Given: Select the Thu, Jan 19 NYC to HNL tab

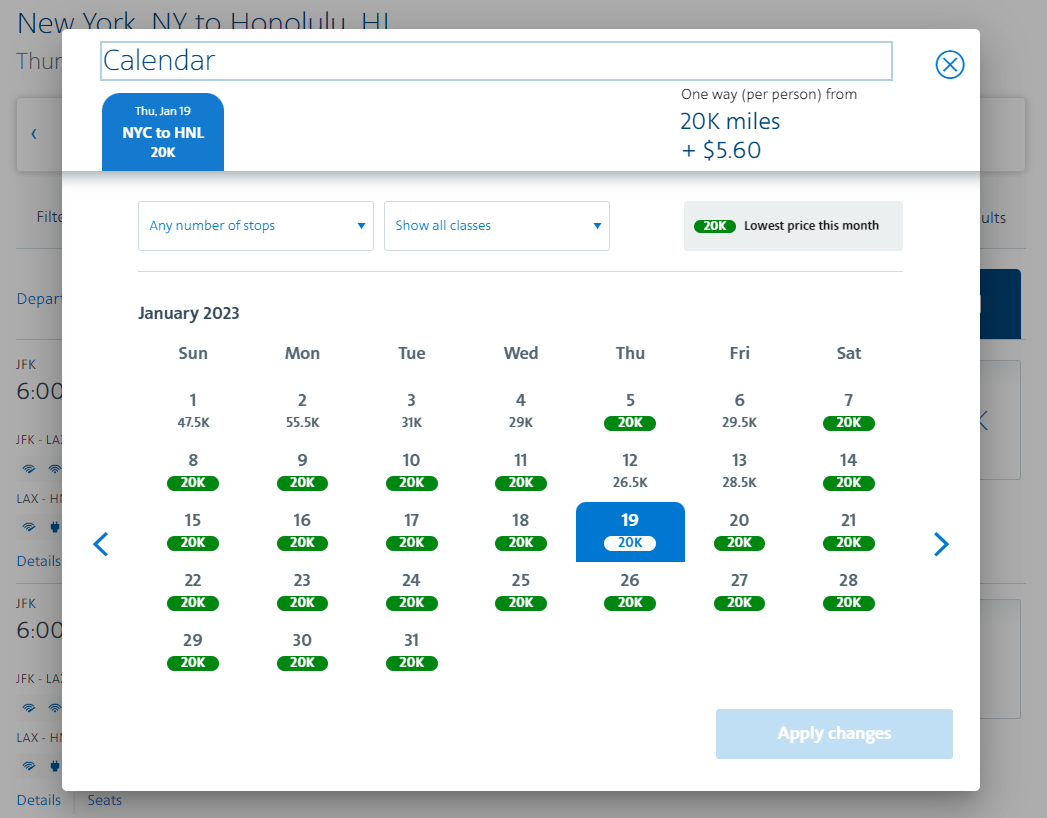Looking at the screenshot, I should (163, 132).
